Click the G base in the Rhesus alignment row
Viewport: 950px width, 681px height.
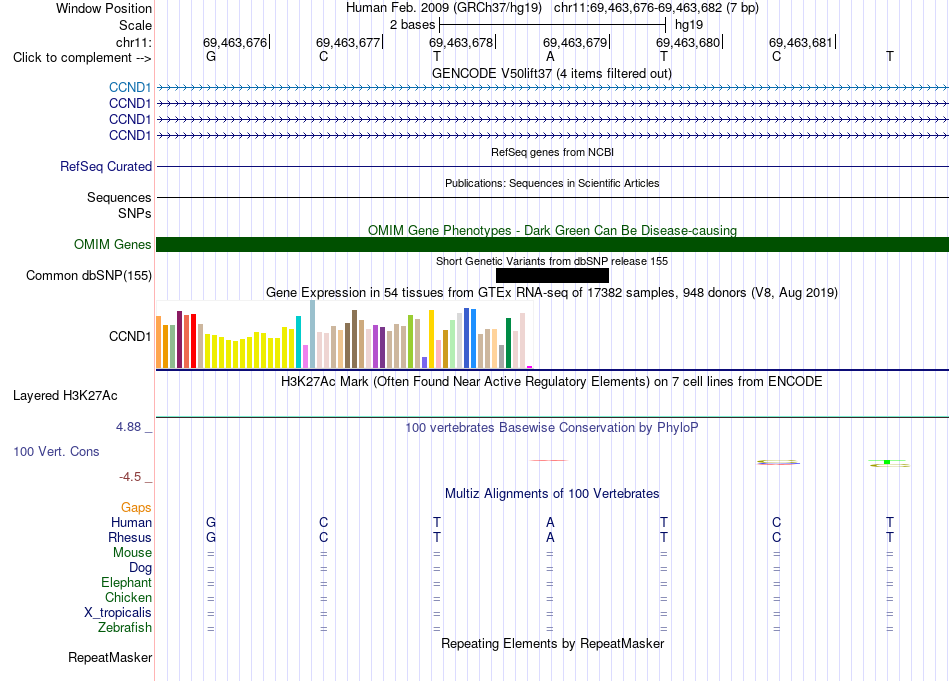(211, 537)
